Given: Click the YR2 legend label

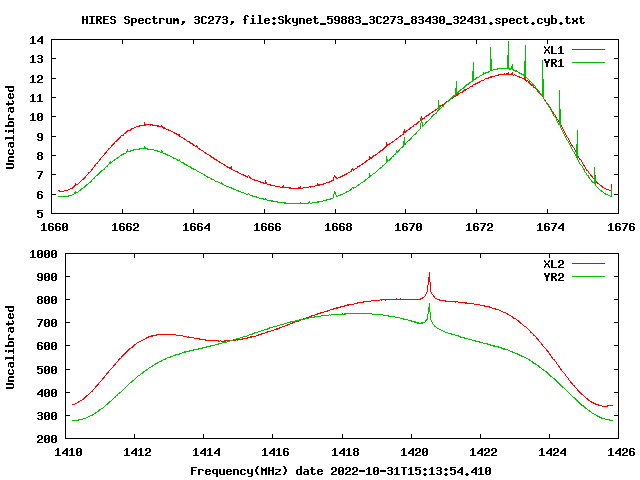Looking at the screenshot, I should (x=553, y=277).
